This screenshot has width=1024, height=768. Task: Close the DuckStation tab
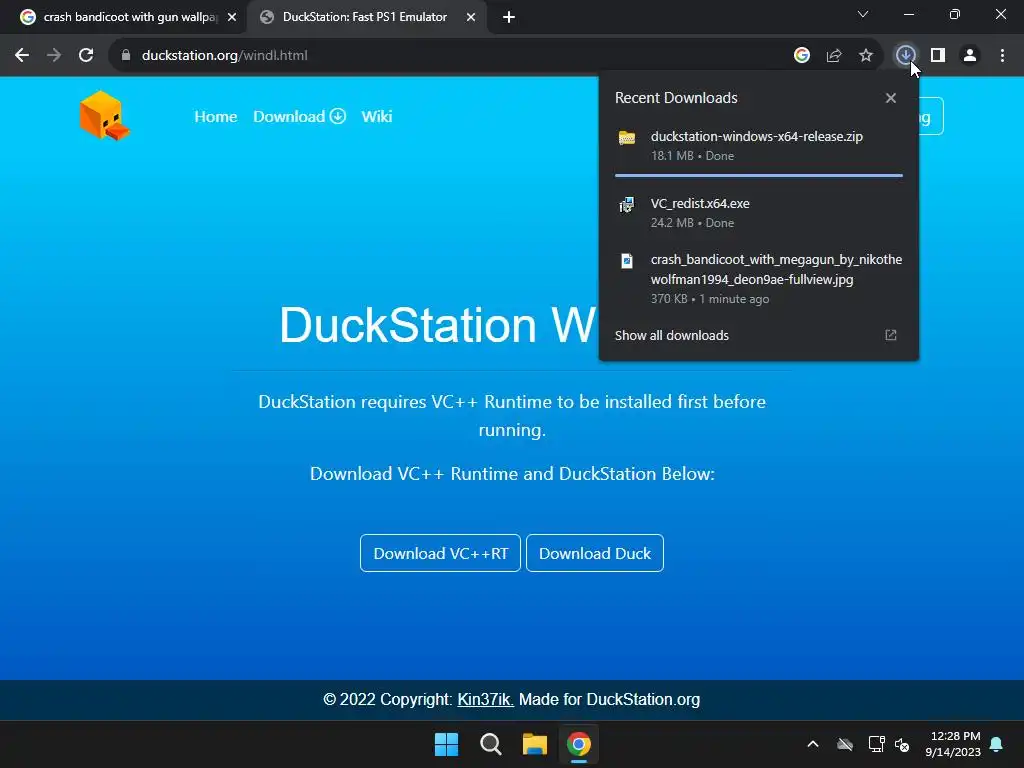tap(471, 17)
